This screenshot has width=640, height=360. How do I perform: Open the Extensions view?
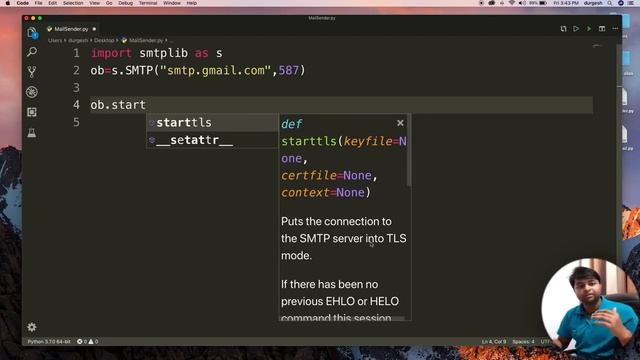[32, 112]
